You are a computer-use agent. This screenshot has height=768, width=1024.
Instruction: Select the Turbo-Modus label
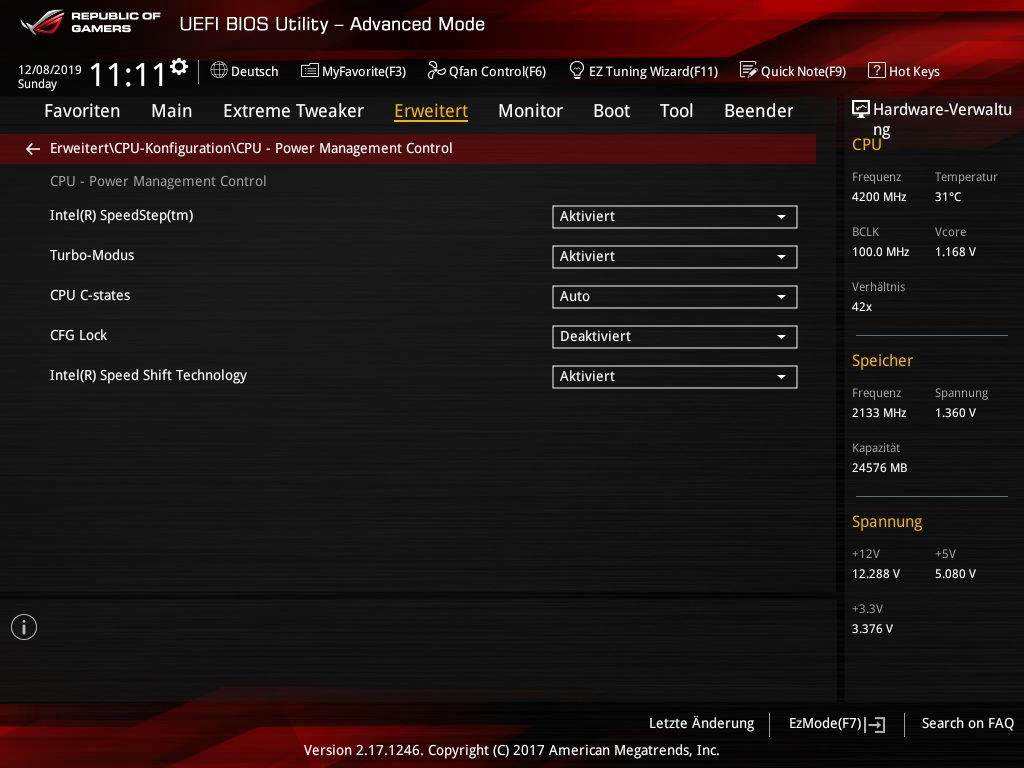pos(92,255)
